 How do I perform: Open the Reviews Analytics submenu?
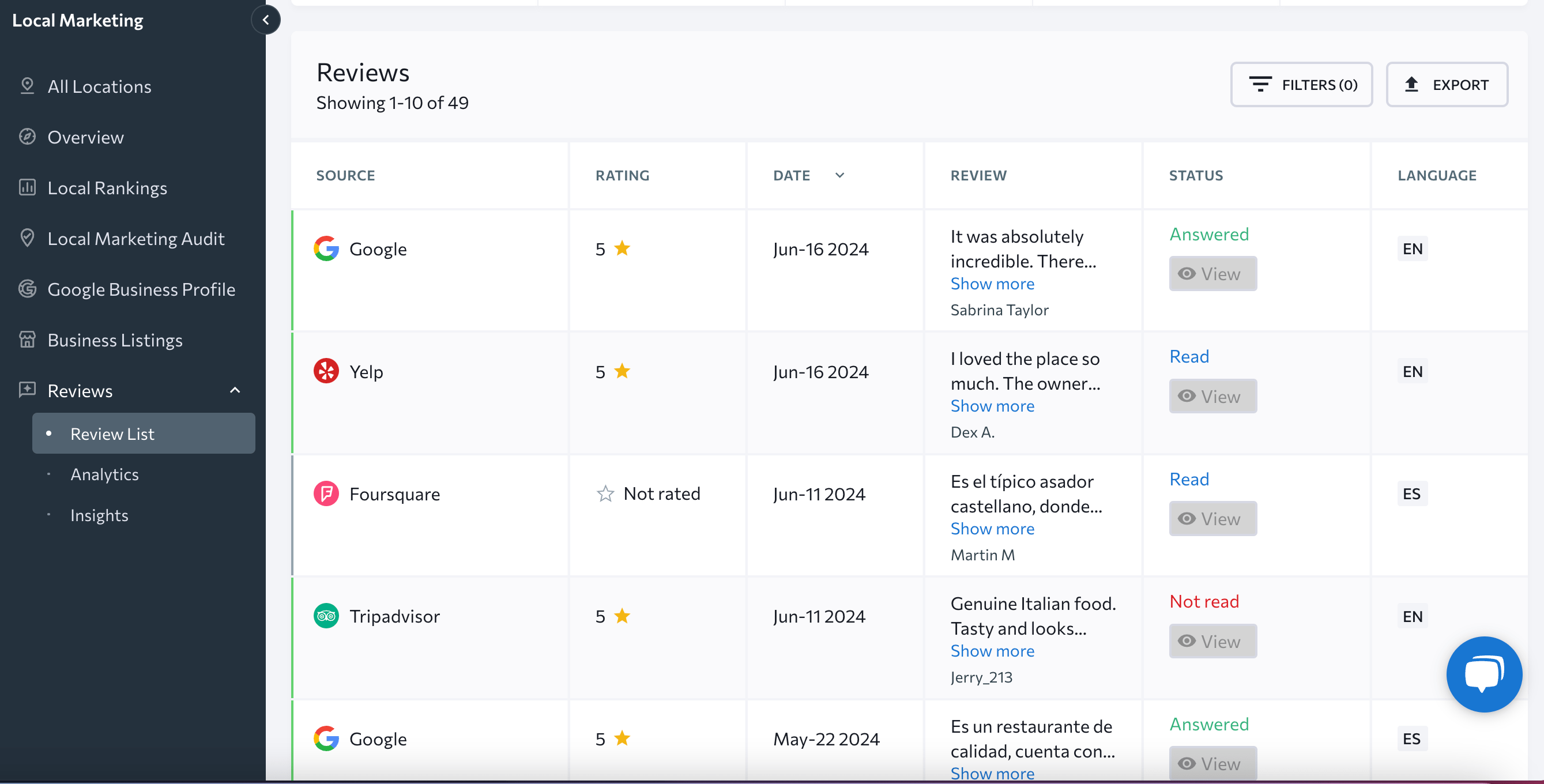(105, 474)
